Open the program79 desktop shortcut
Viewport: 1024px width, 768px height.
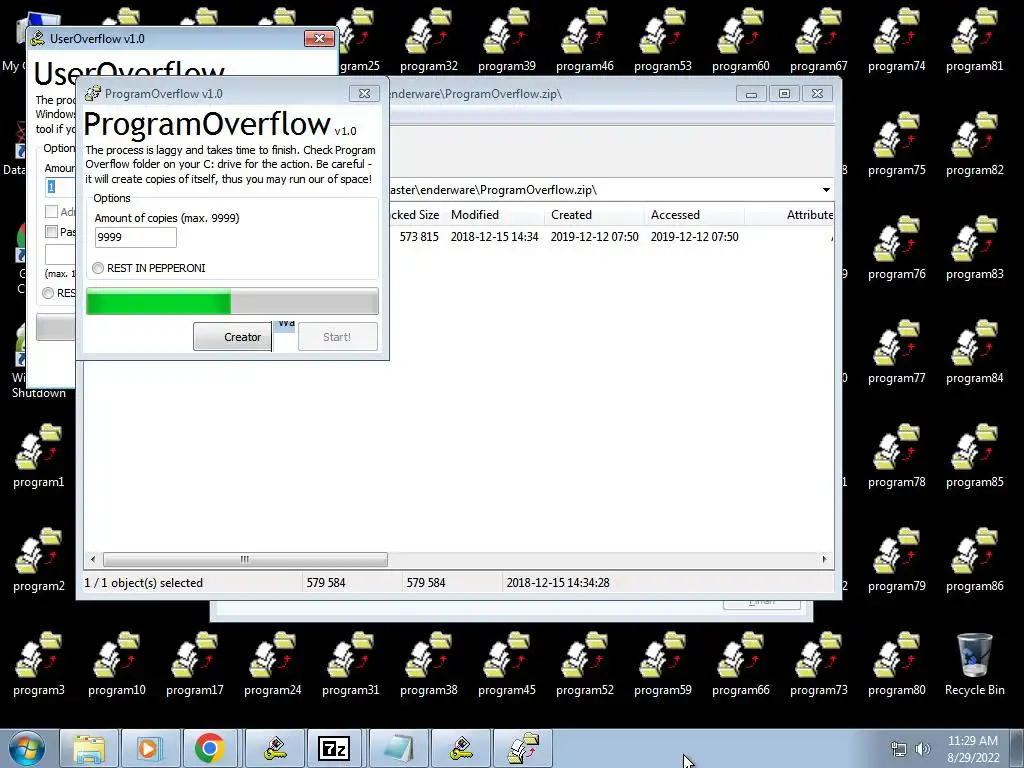tap(897, 560)
